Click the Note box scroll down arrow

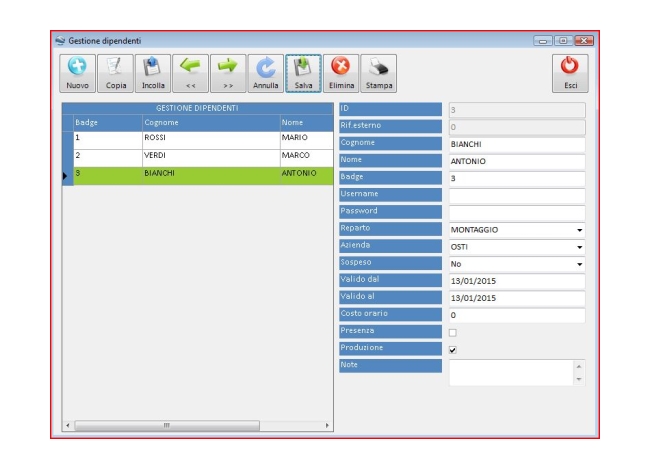[x=579, y=379]
